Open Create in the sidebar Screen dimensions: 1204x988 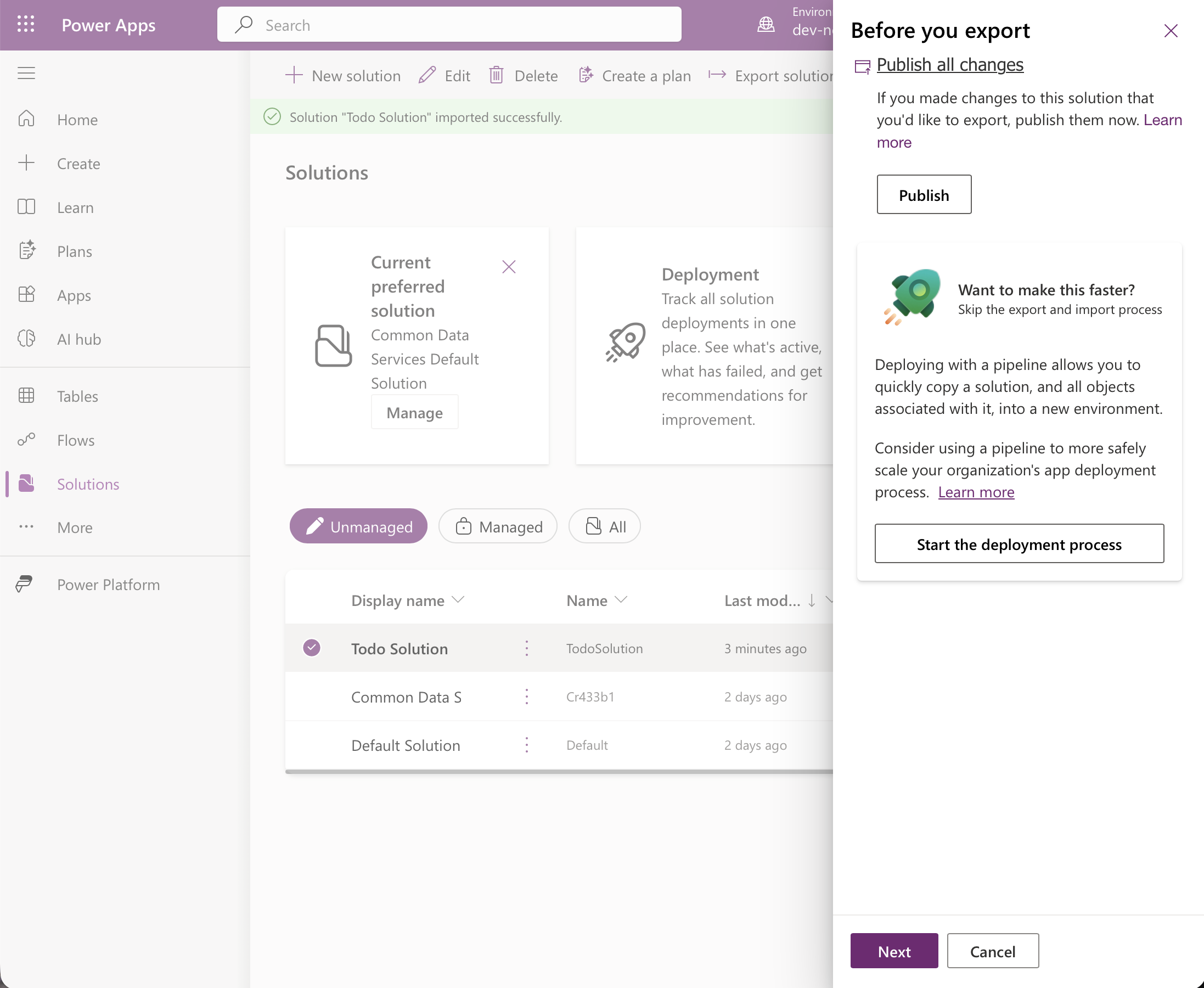78,164
